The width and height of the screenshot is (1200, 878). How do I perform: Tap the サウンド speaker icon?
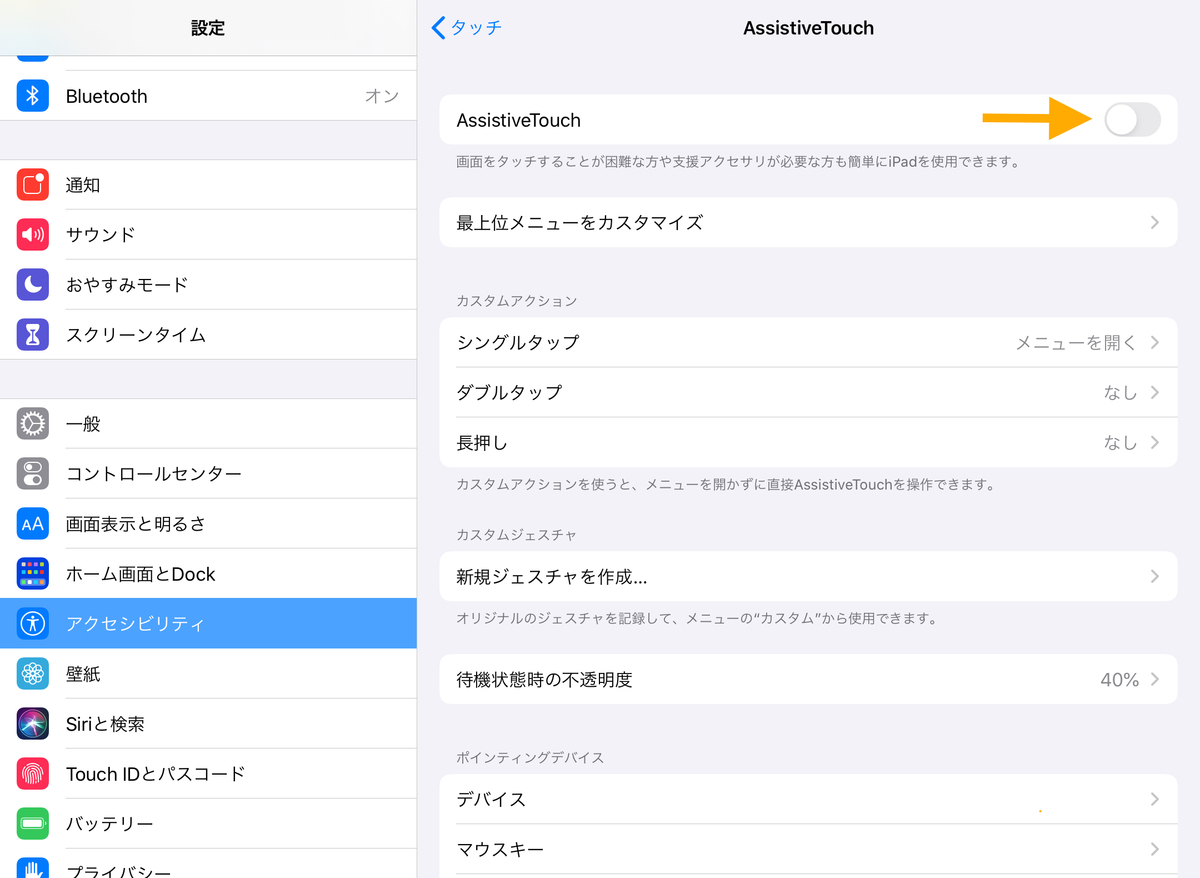(33, 235)
